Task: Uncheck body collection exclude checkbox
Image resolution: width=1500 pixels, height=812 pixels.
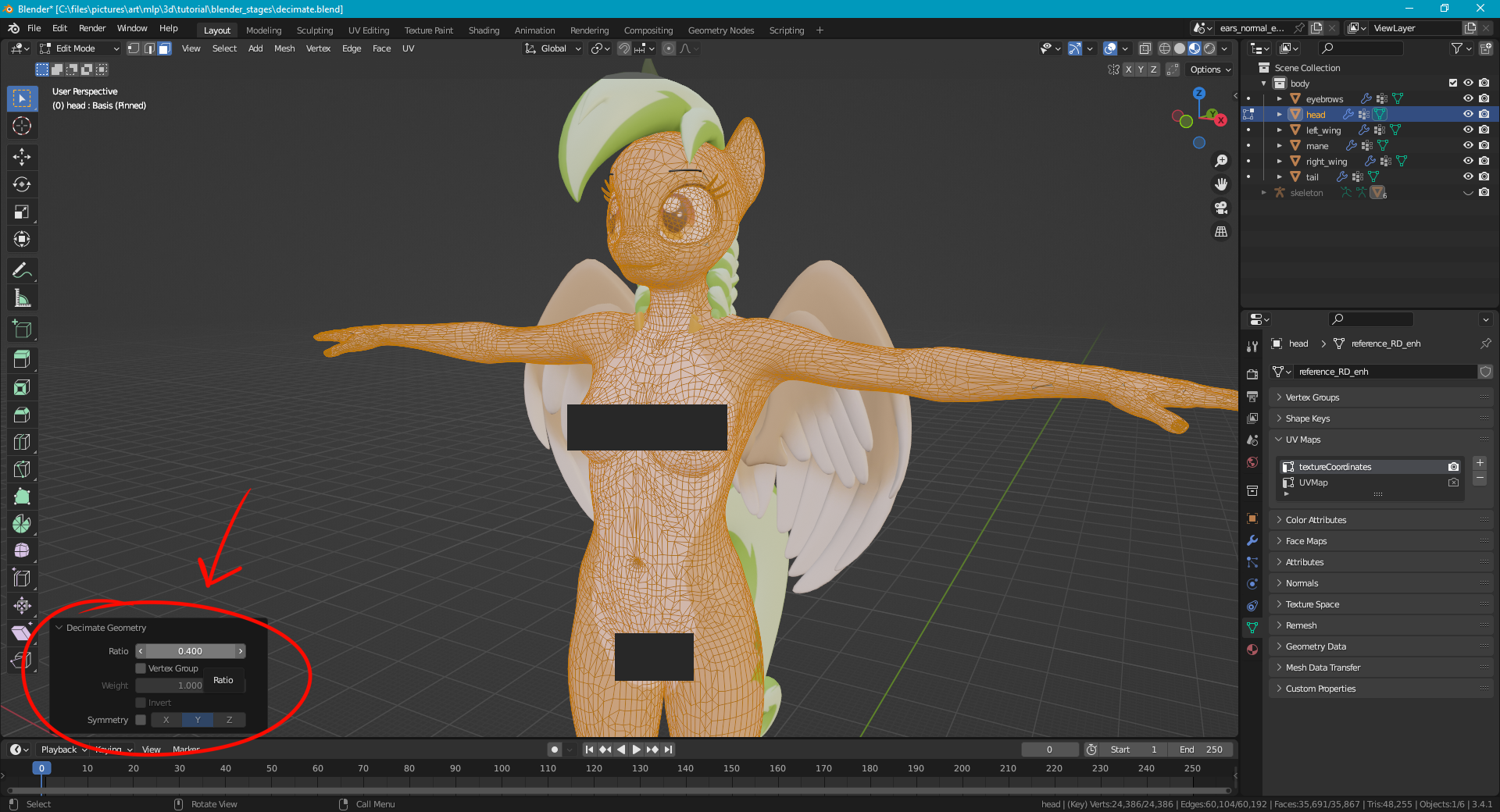Action: click(1453, 83)
